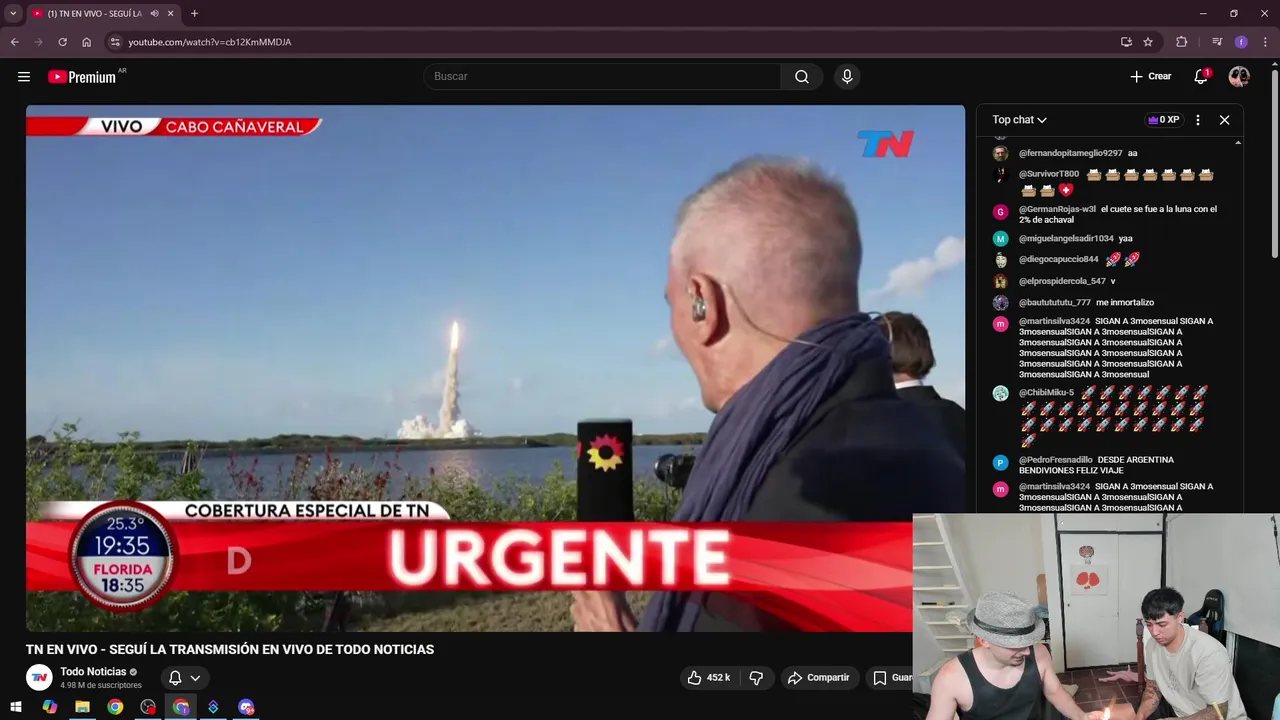Viewport: 1280px width, 720px height.
Task: Open first Chrome icon in taskbar
Action: point(115,707)
